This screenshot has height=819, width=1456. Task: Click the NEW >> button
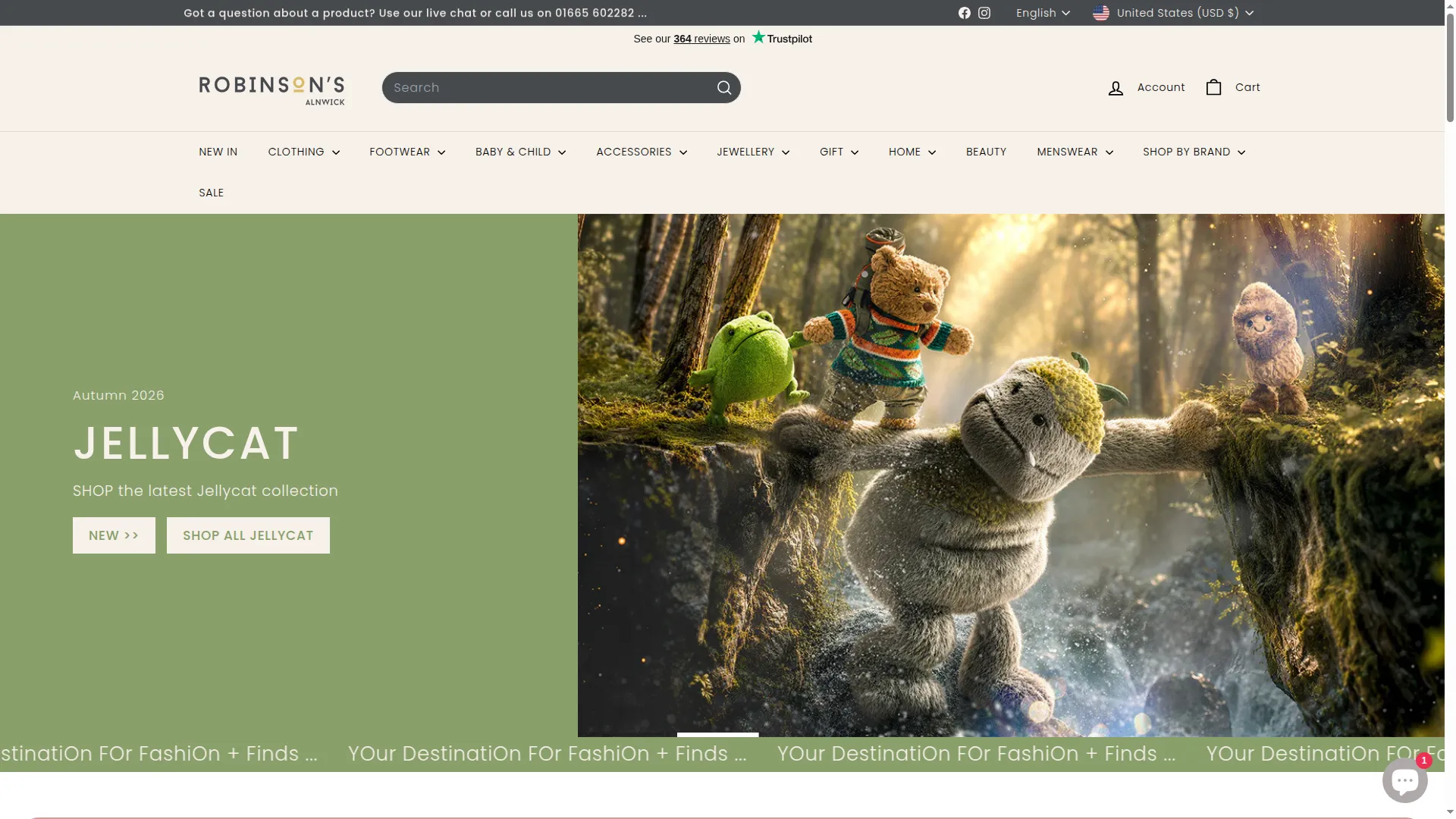[x=114, y=535]
